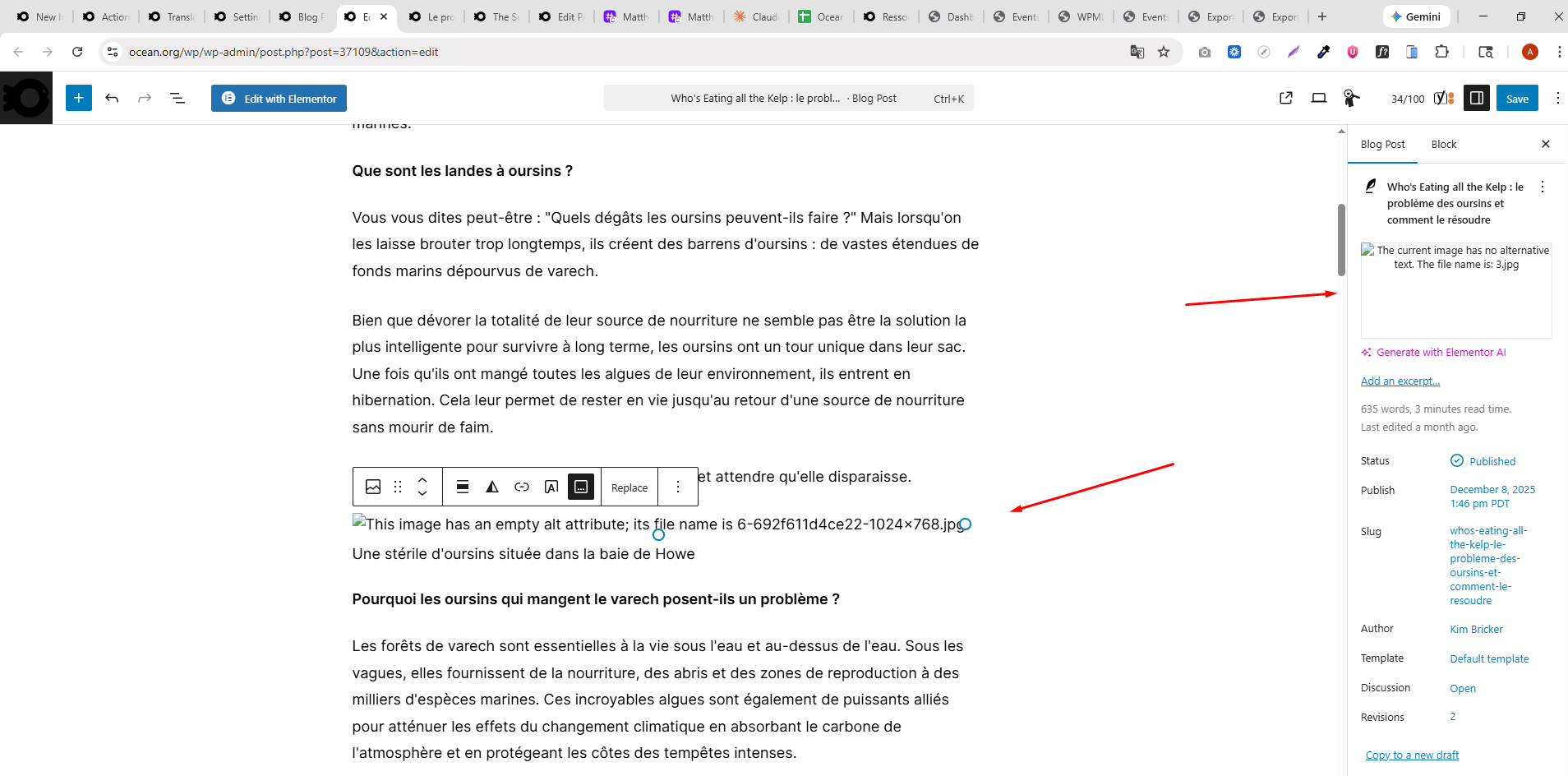Bookmark this page with the star
Screen dimensions: 1568x776
pyautogui.click(x=1164, y=52)
